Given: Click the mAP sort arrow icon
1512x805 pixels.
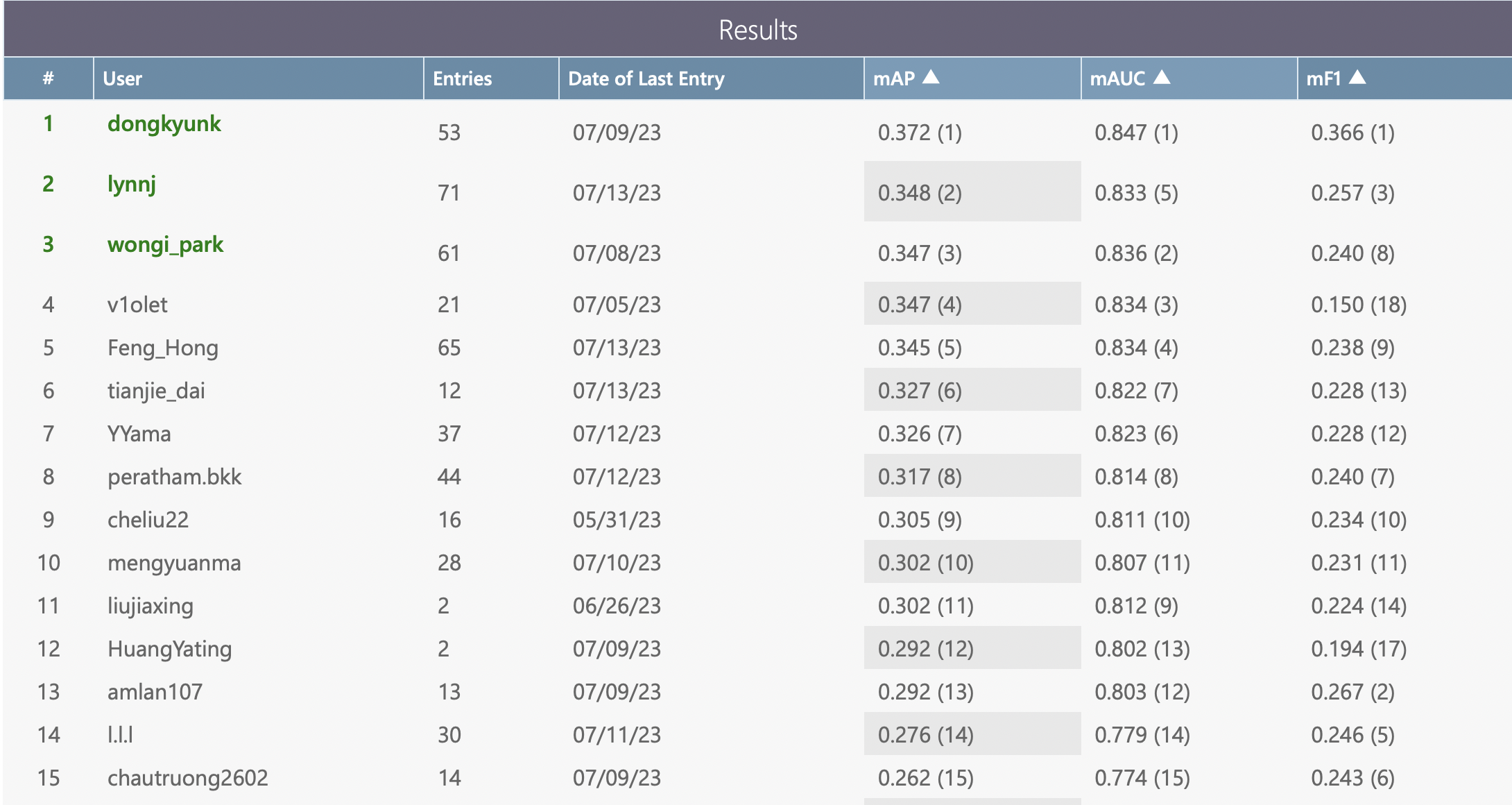Looking at the screenshot, I should 931,77.
